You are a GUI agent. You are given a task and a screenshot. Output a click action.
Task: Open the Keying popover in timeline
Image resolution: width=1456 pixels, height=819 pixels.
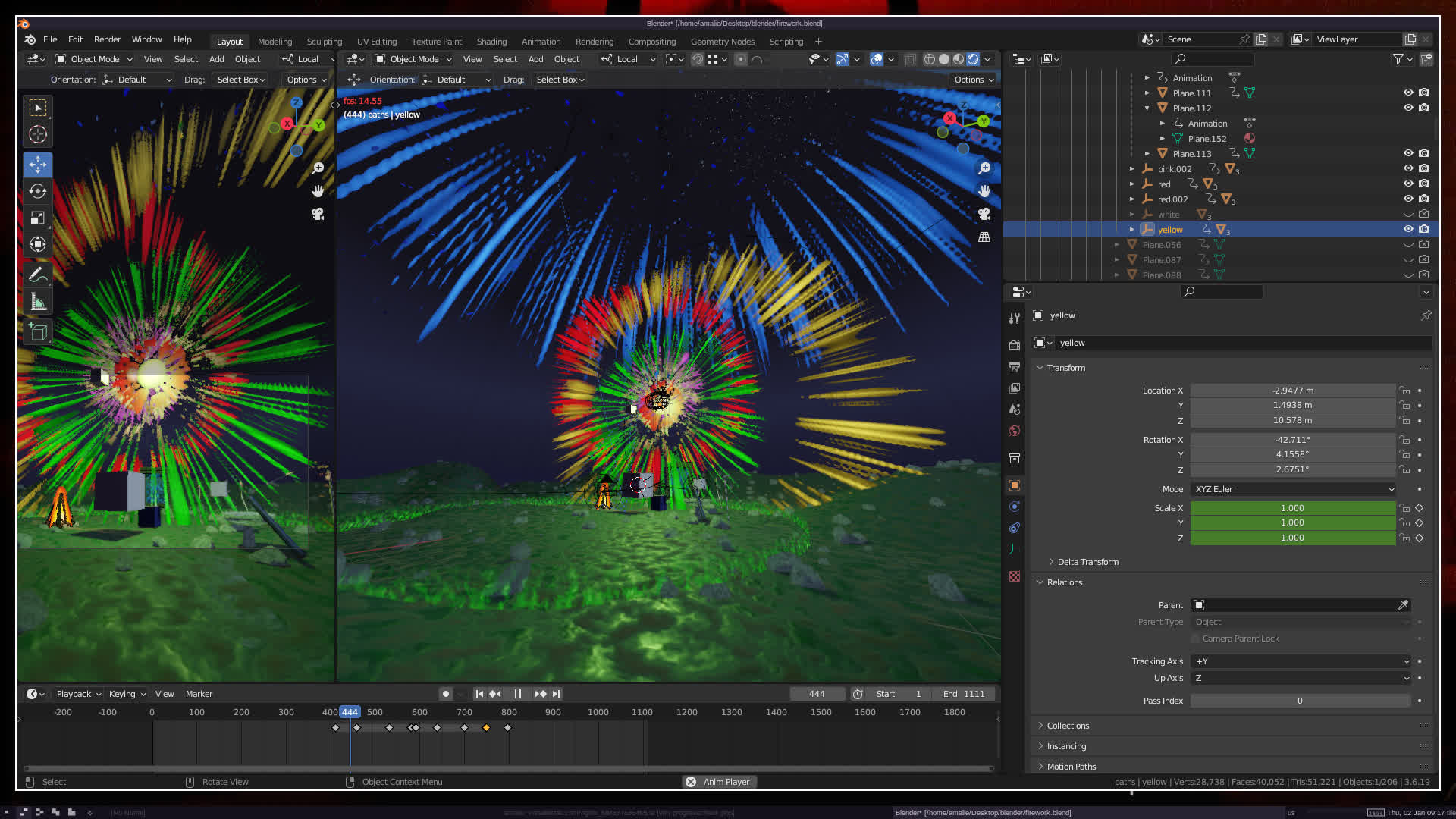(x=127, y=694)
